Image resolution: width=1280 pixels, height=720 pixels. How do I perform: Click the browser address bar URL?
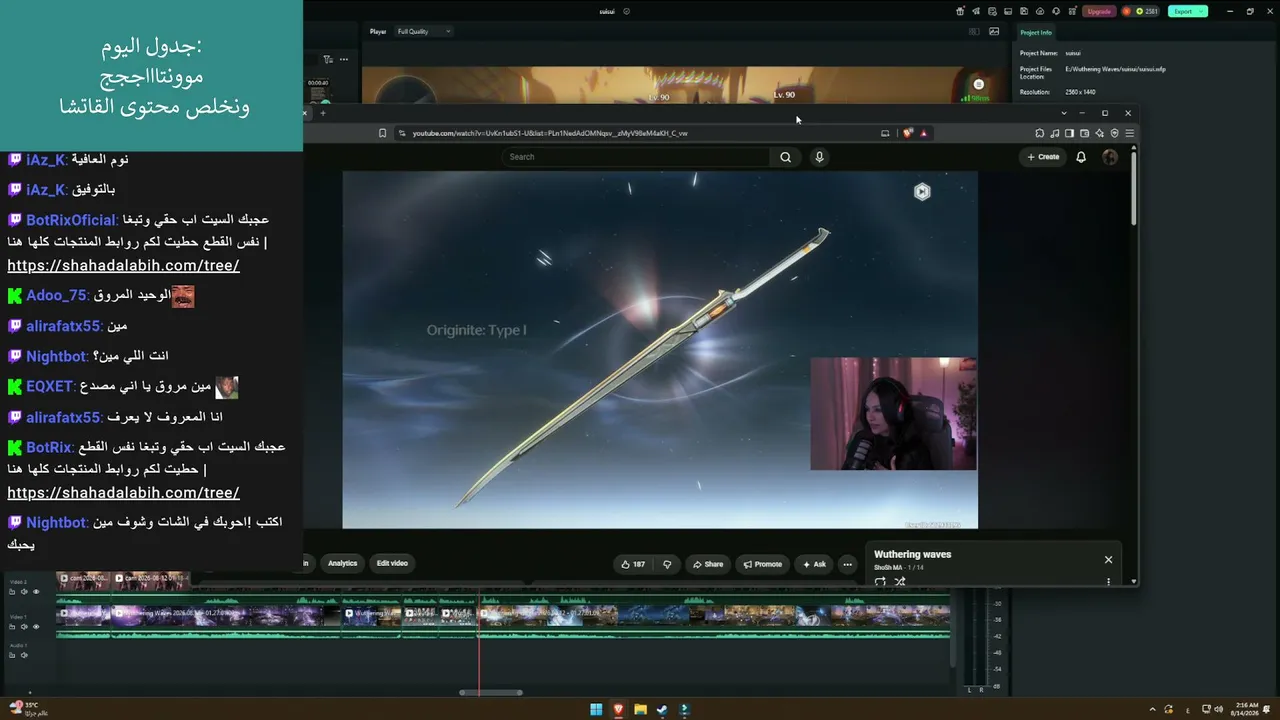550,133
